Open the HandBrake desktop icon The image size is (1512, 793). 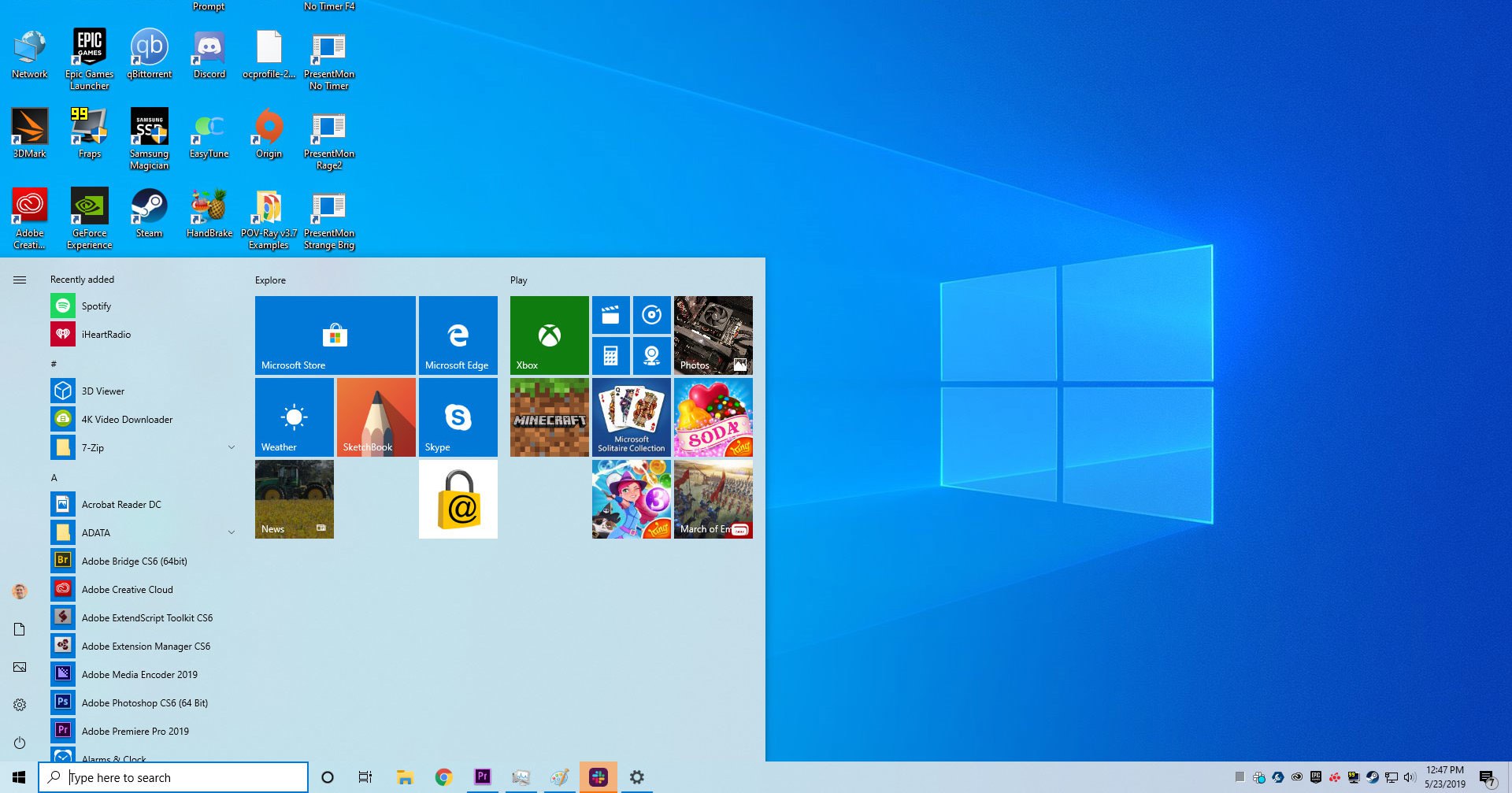209,213
